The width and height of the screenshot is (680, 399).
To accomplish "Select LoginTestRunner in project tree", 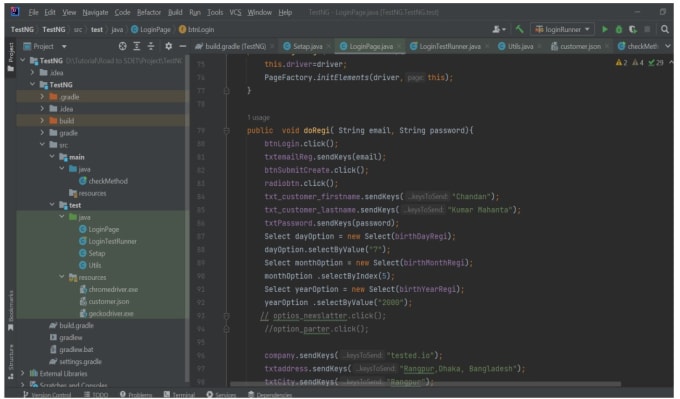I will [x=112, y=242].
